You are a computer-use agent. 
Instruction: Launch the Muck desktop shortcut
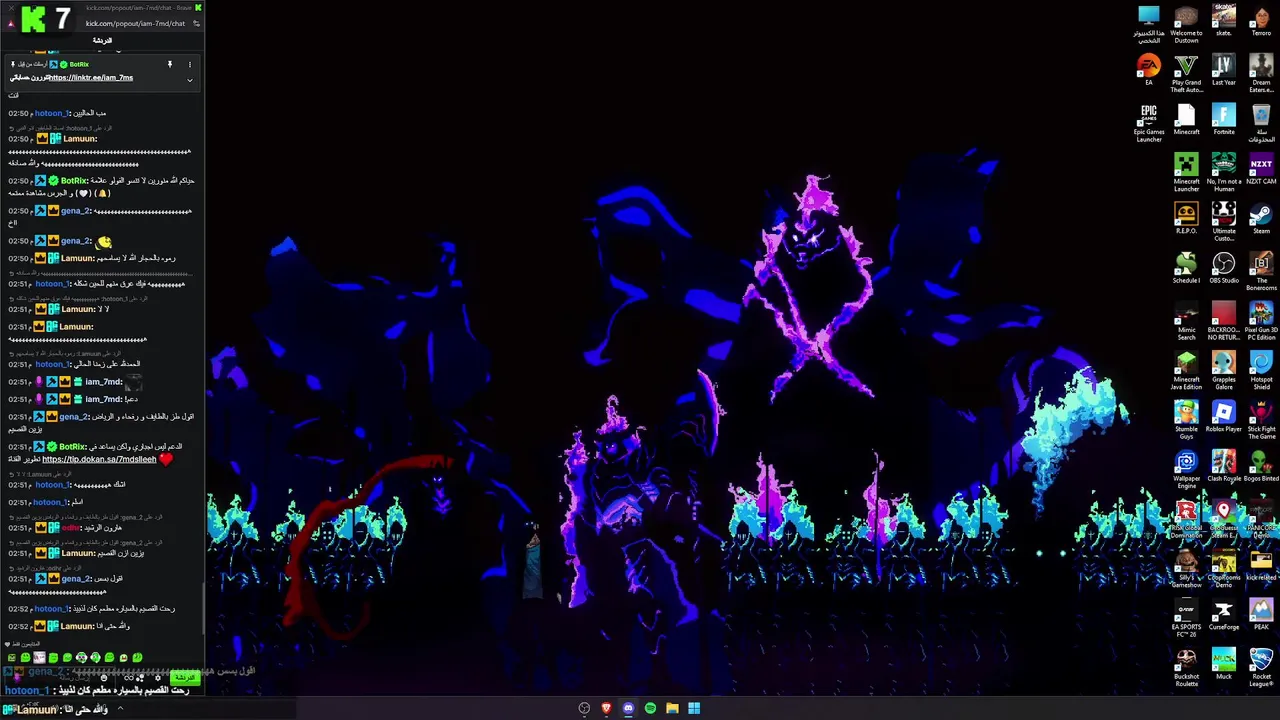1224,663
